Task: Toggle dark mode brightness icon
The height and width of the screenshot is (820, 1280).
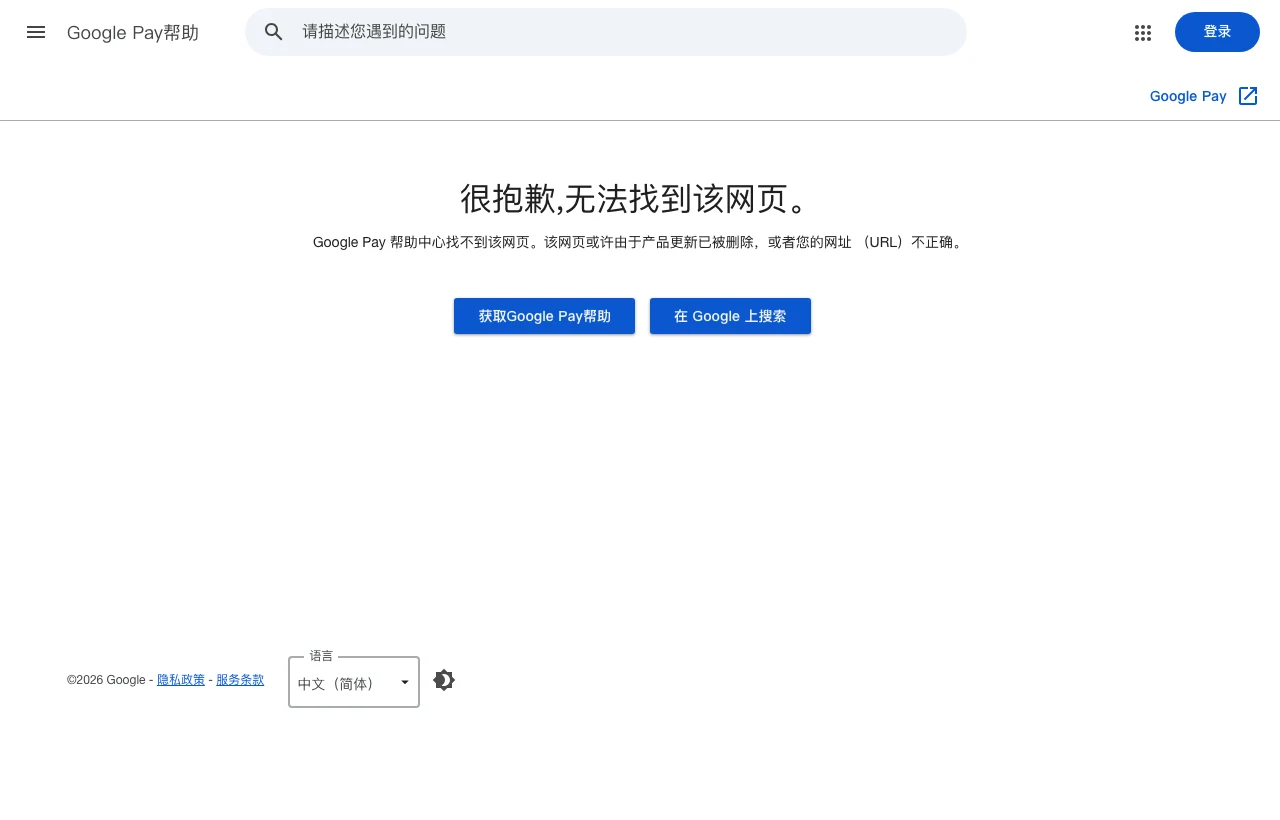Action: [x=444, y=680]
